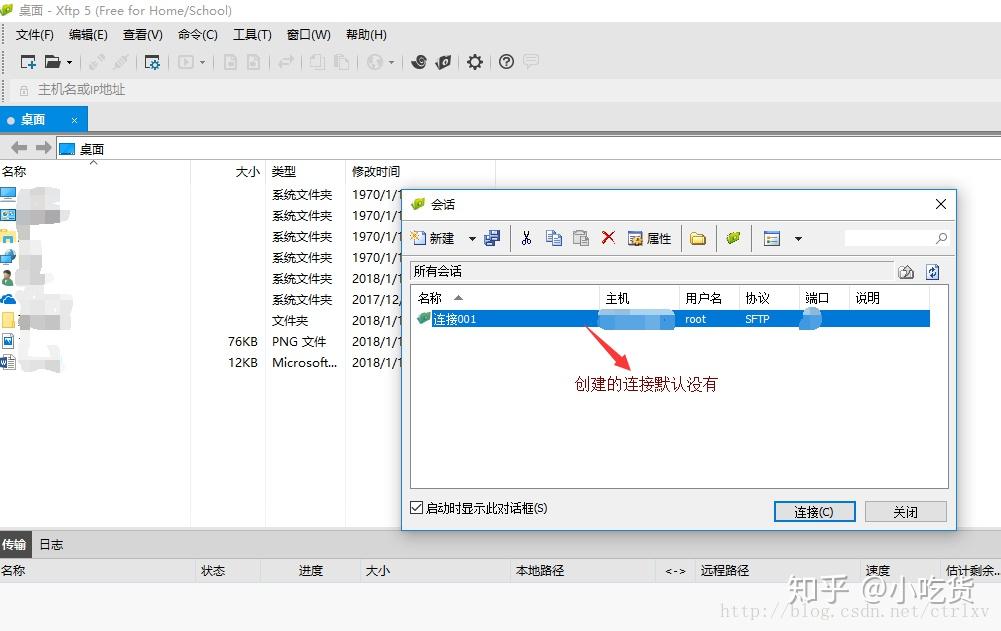
Task: Open the 窗口(W) menu
Action: tap(308, 34)
